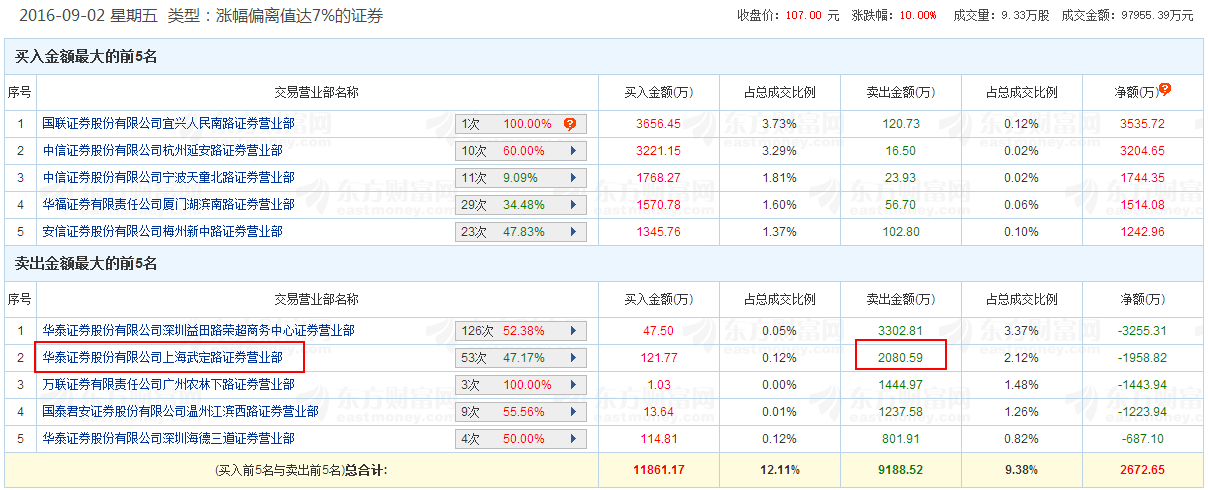This screenshot has width=1208, height=490.
Task: Click 交易营业部名称 header in top table
Action: 317,92
